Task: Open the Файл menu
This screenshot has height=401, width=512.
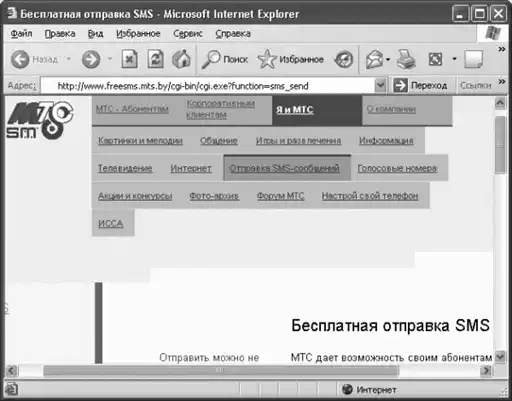Action: (21, 33)
